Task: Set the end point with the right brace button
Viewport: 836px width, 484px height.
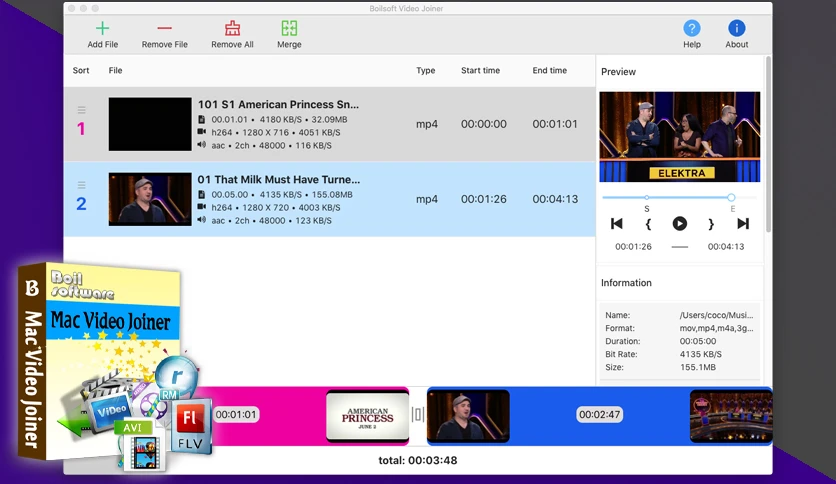Action: click(711, 224)
